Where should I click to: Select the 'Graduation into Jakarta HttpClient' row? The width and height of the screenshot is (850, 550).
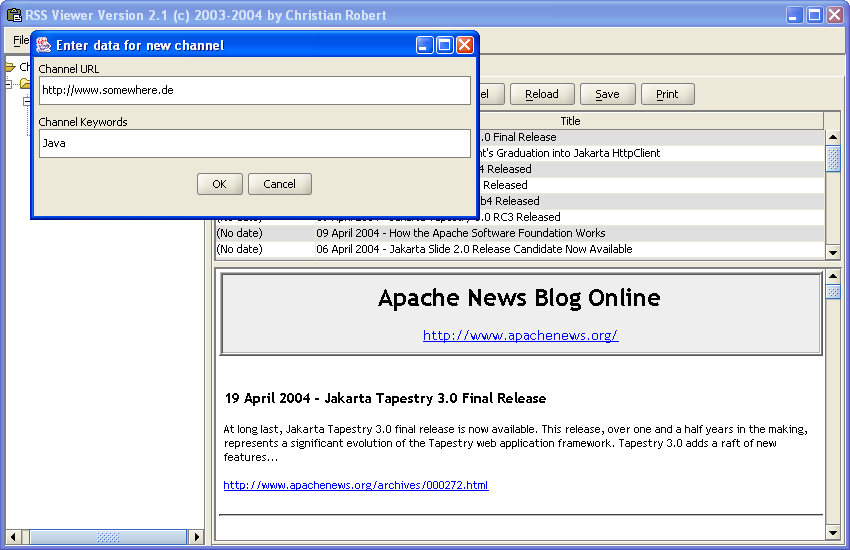[x=651, y=153]
